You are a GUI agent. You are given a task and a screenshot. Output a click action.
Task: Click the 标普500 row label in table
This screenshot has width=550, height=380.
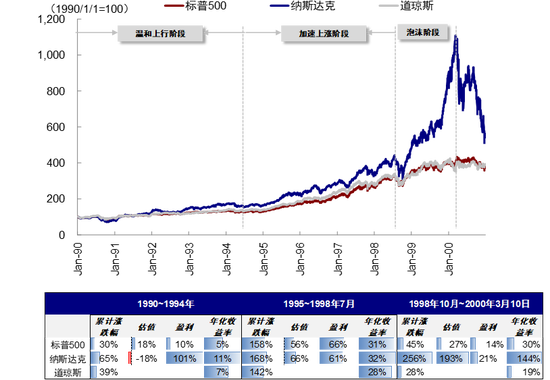(x=68, y=345)
